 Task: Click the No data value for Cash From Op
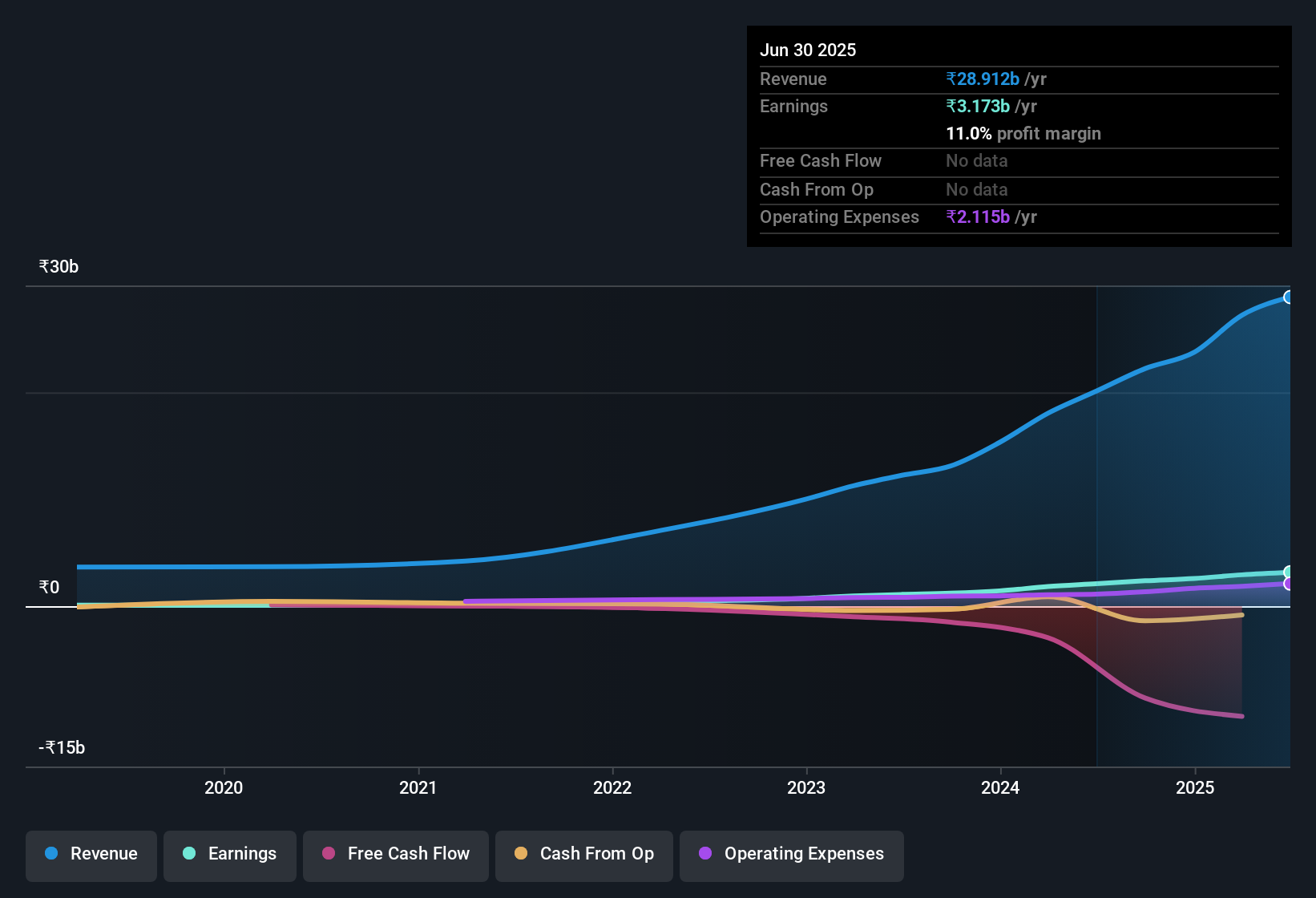(977, 189)
